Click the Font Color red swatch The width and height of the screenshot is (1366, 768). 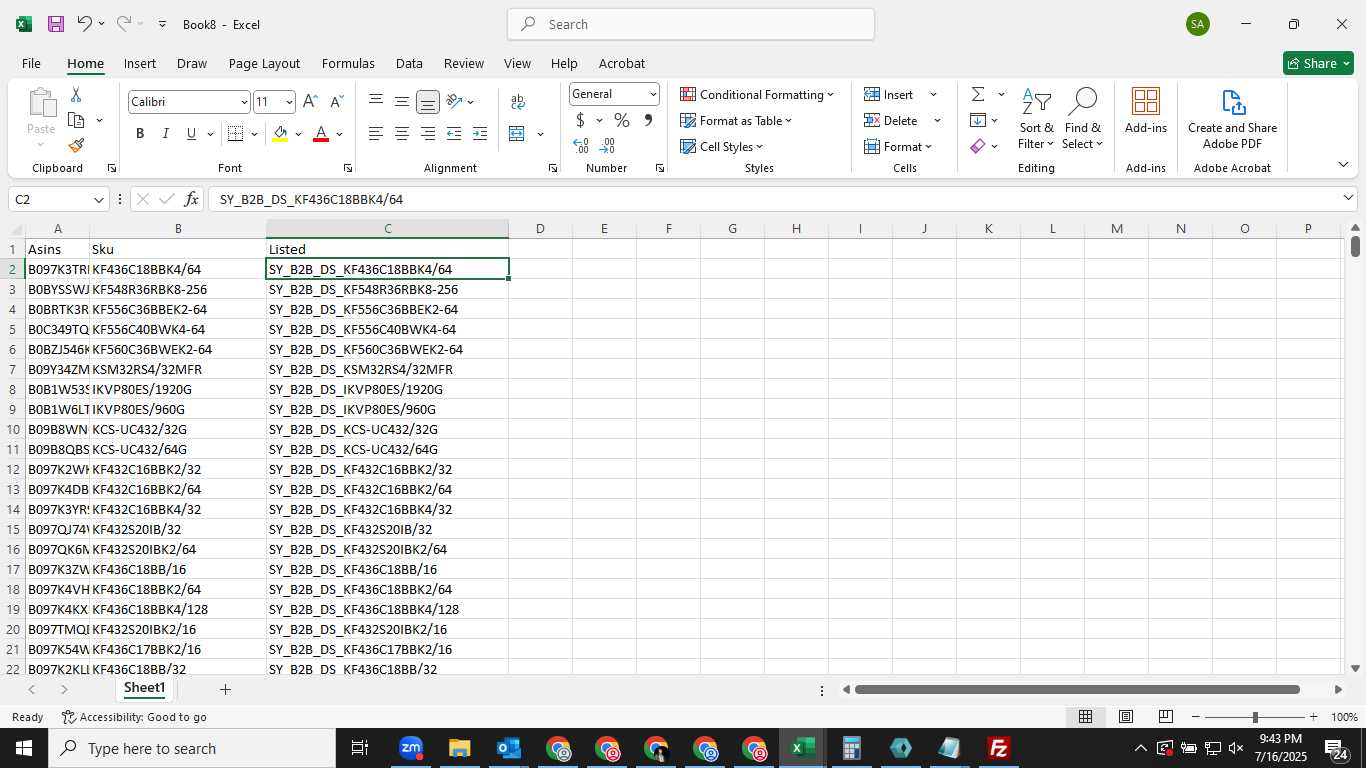321,134
